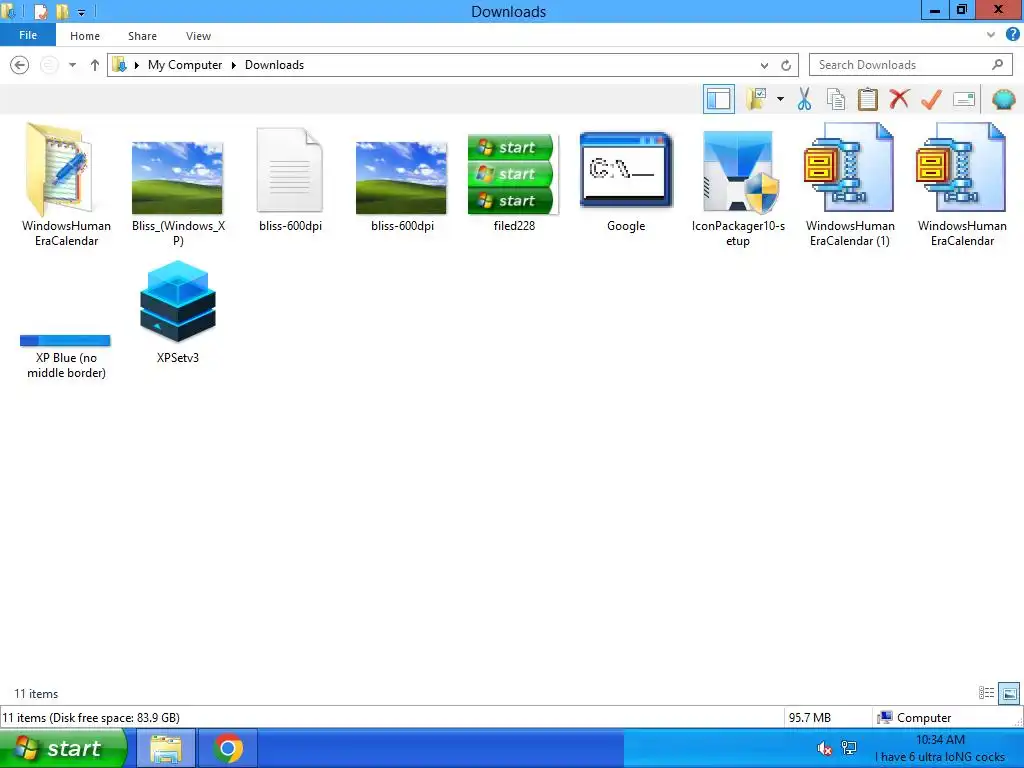Viewport: 1024px width, 768px height.
Task: Click the Downloads folder icon in title bar
Action: tap(8, 11)
